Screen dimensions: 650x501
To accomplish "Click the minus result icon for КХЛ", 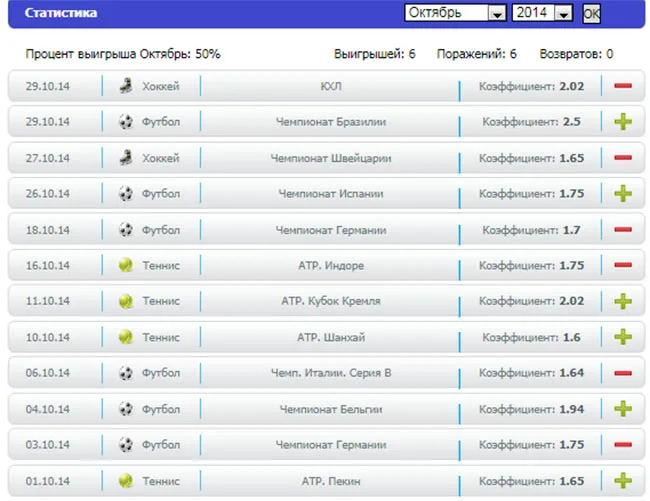I will [623, 86].
